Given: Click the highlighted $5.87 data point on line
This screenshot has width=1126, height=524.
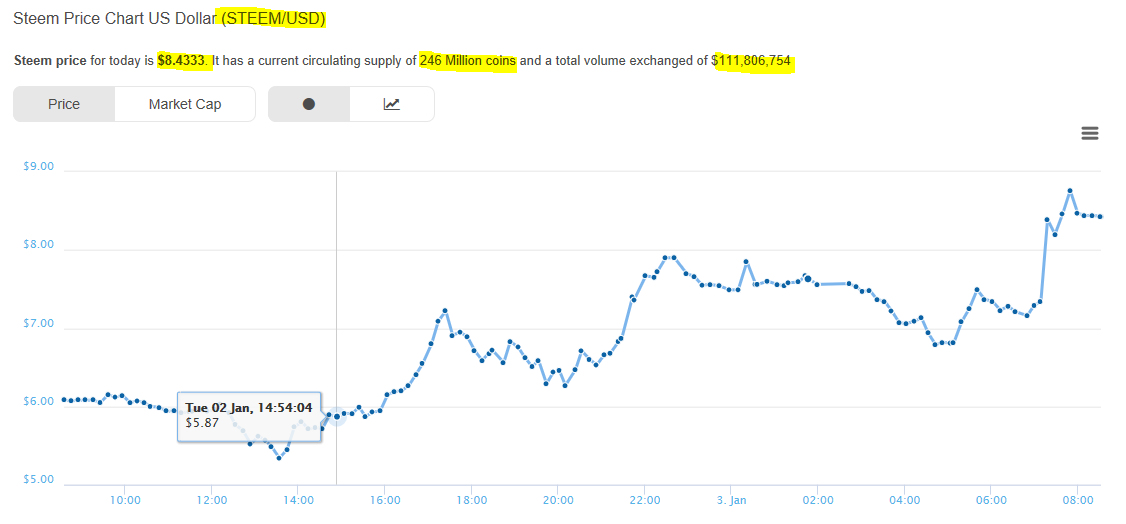Looking at the screenshot, I should pyautogui.click(x=337, y=416).
